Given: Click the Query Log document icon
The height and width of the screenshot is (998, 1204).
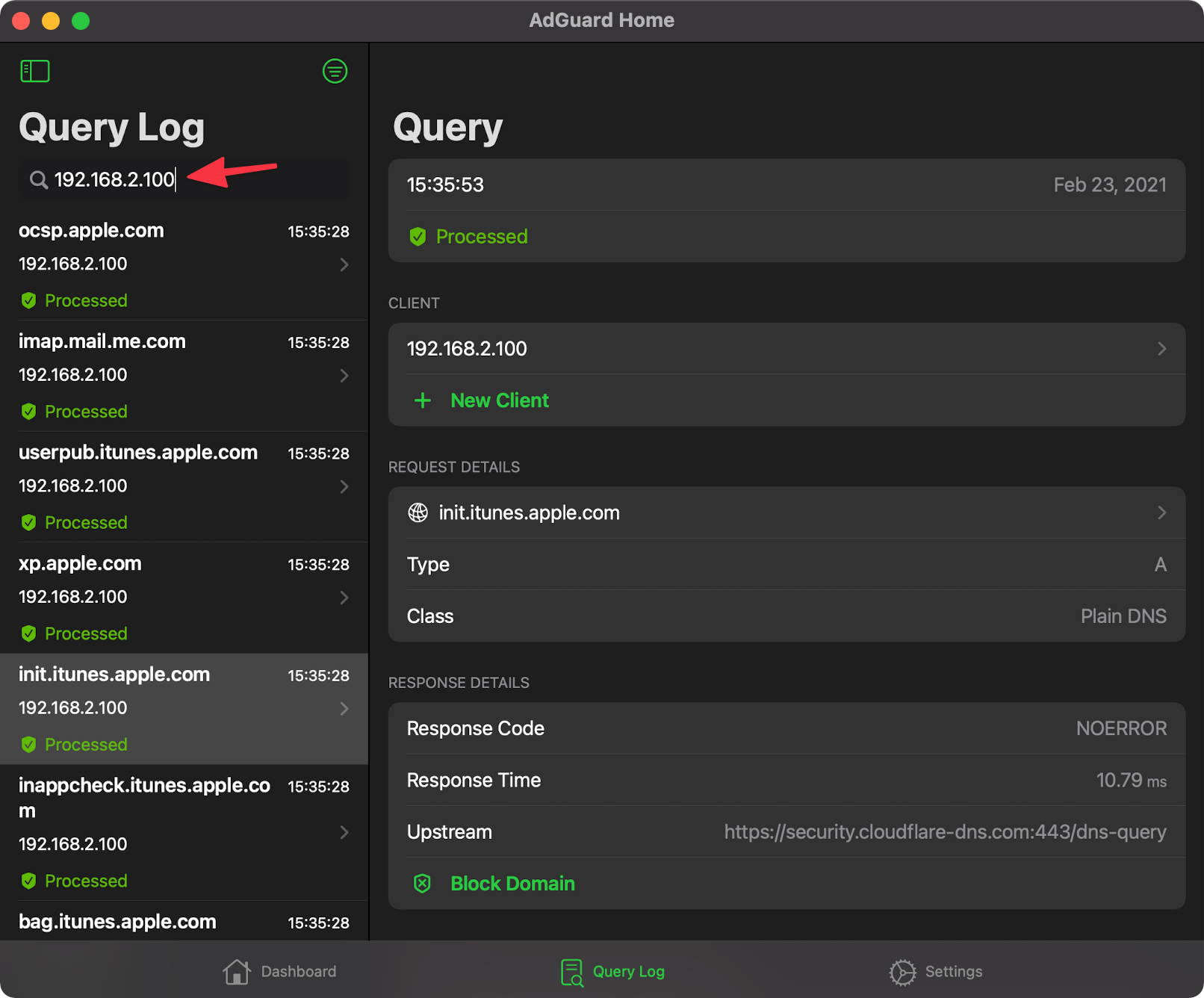Looking at the screenshot, I should pos(571,972).
